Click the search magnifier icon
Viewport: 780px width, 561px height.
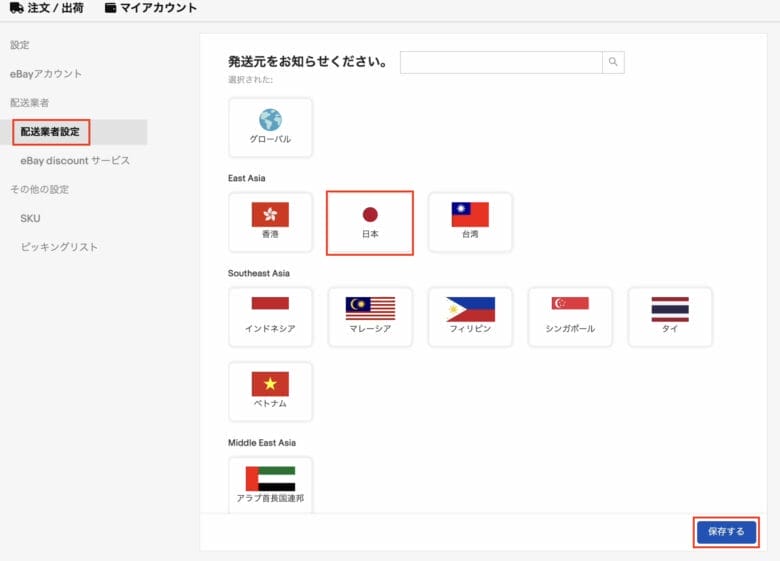[613, 62]
